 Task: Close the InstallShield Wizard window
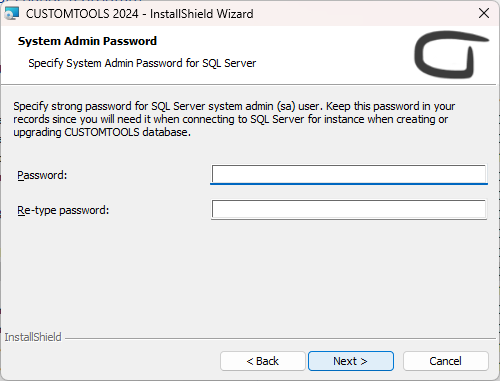(484, 13)
